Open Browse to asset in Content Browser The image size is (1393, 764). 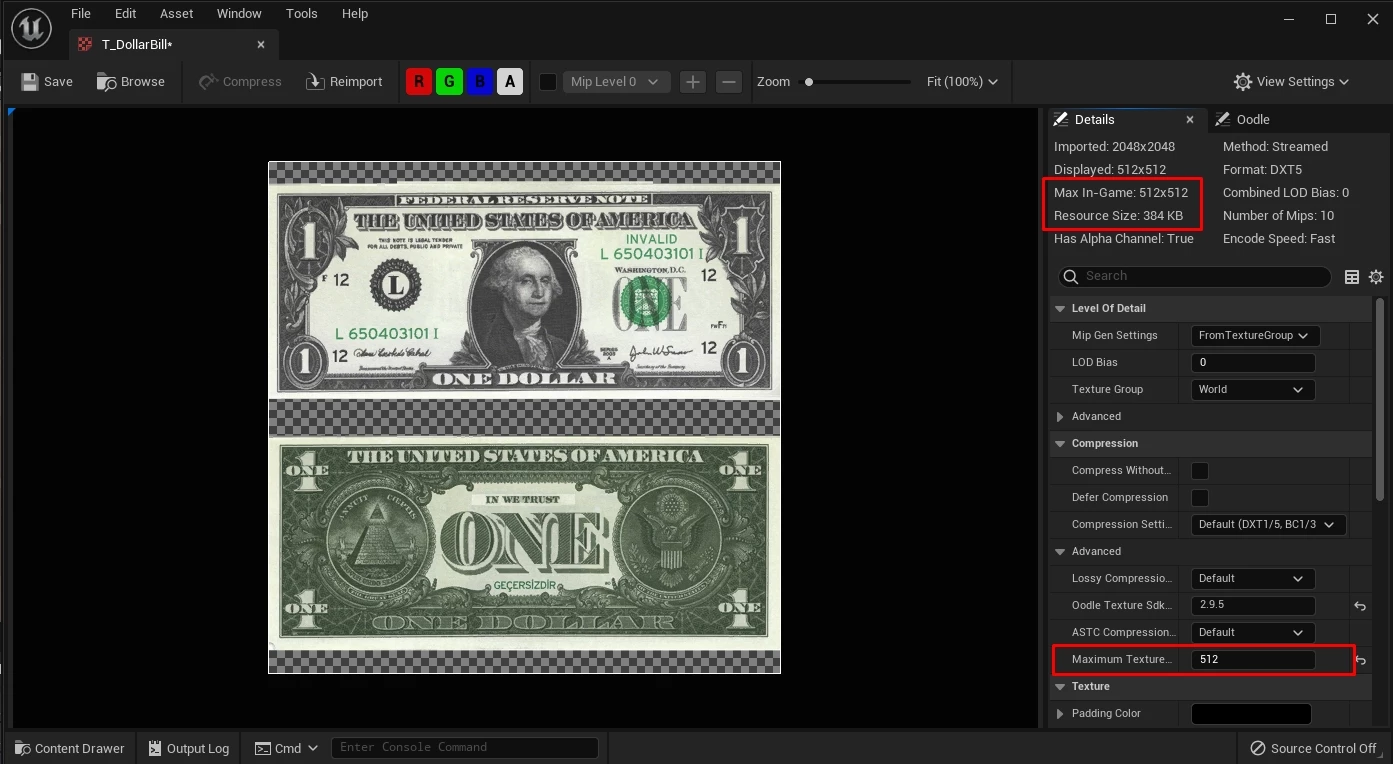coord(107,82)
